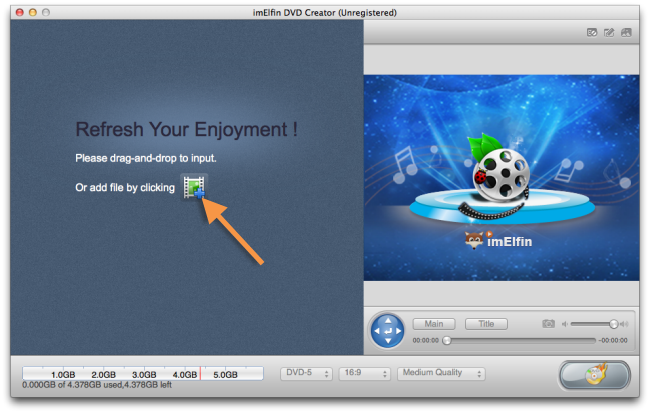Minimize the window with the yellow button
This screenshot has width=650, height=413.
tap(33, 12)
